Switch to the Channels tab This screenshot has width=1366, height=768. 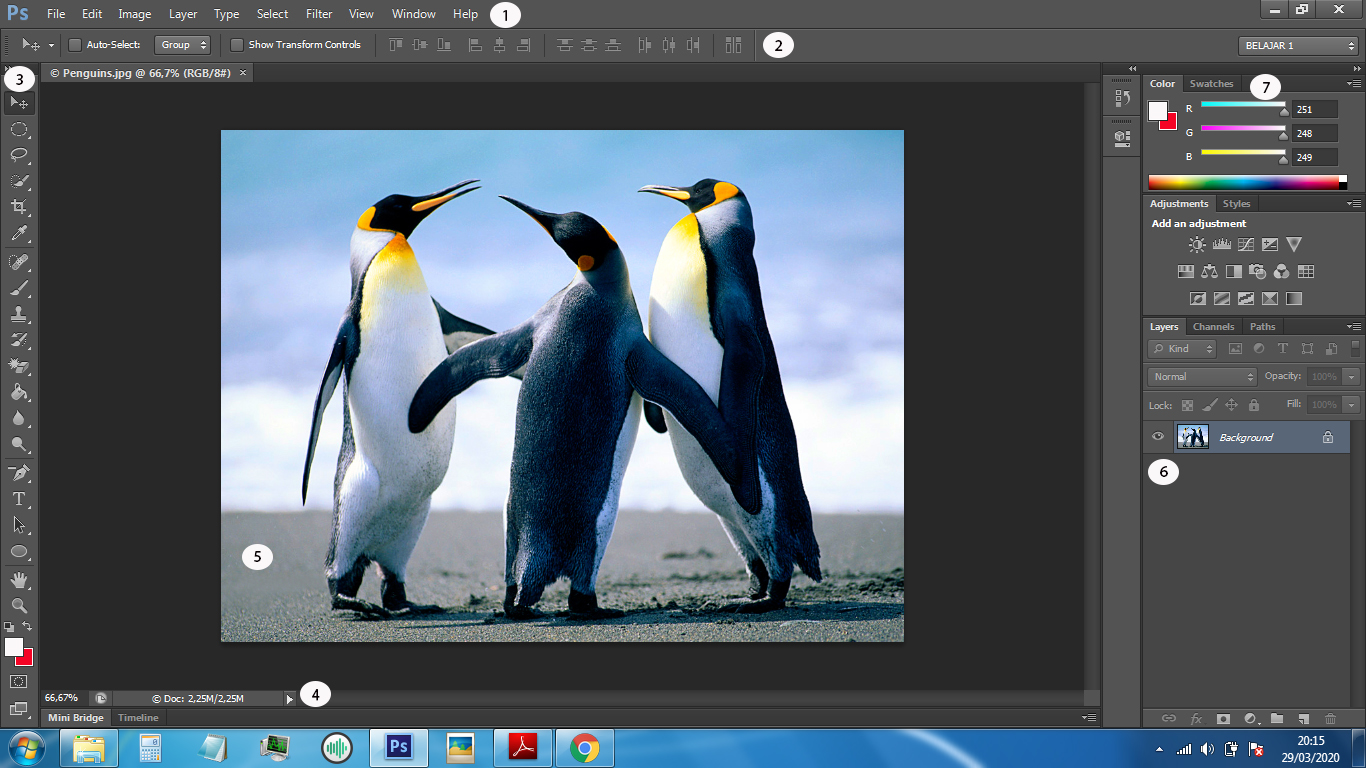[x=1213, y=327]
